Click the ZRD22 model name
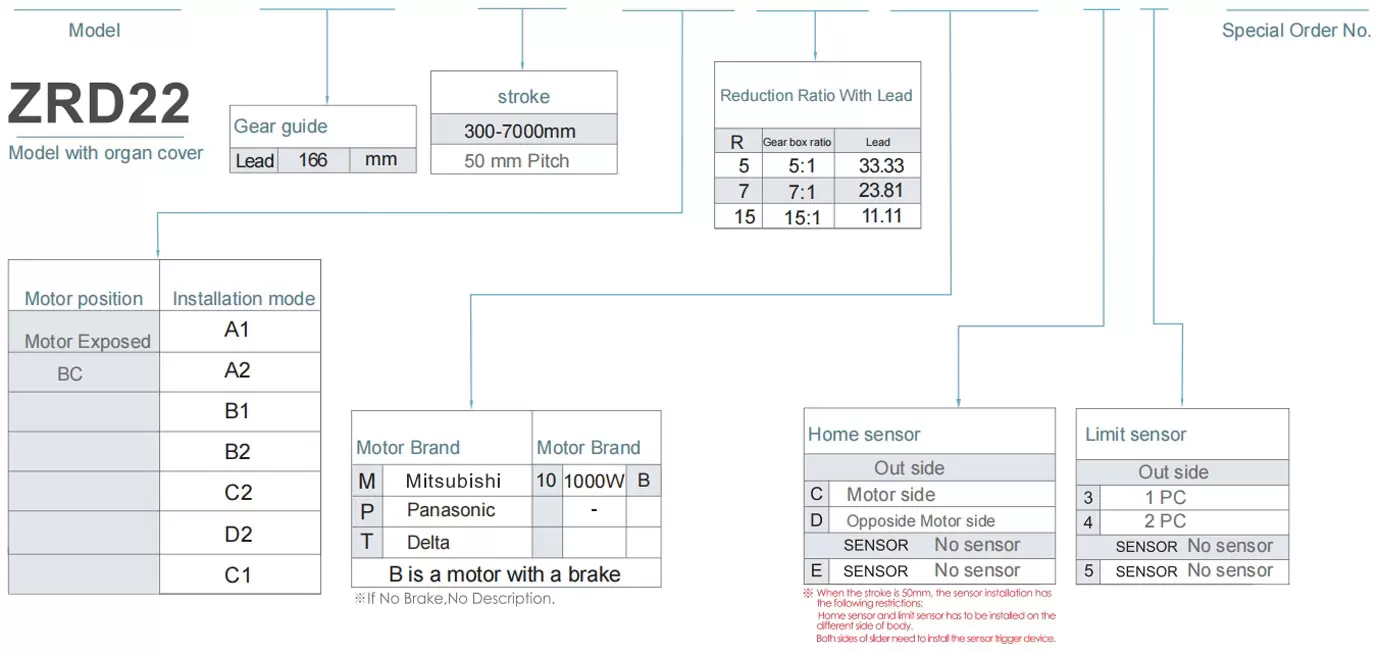This screenshot has height=654, width=1380. pyautogui.click(x=99, y=103)
